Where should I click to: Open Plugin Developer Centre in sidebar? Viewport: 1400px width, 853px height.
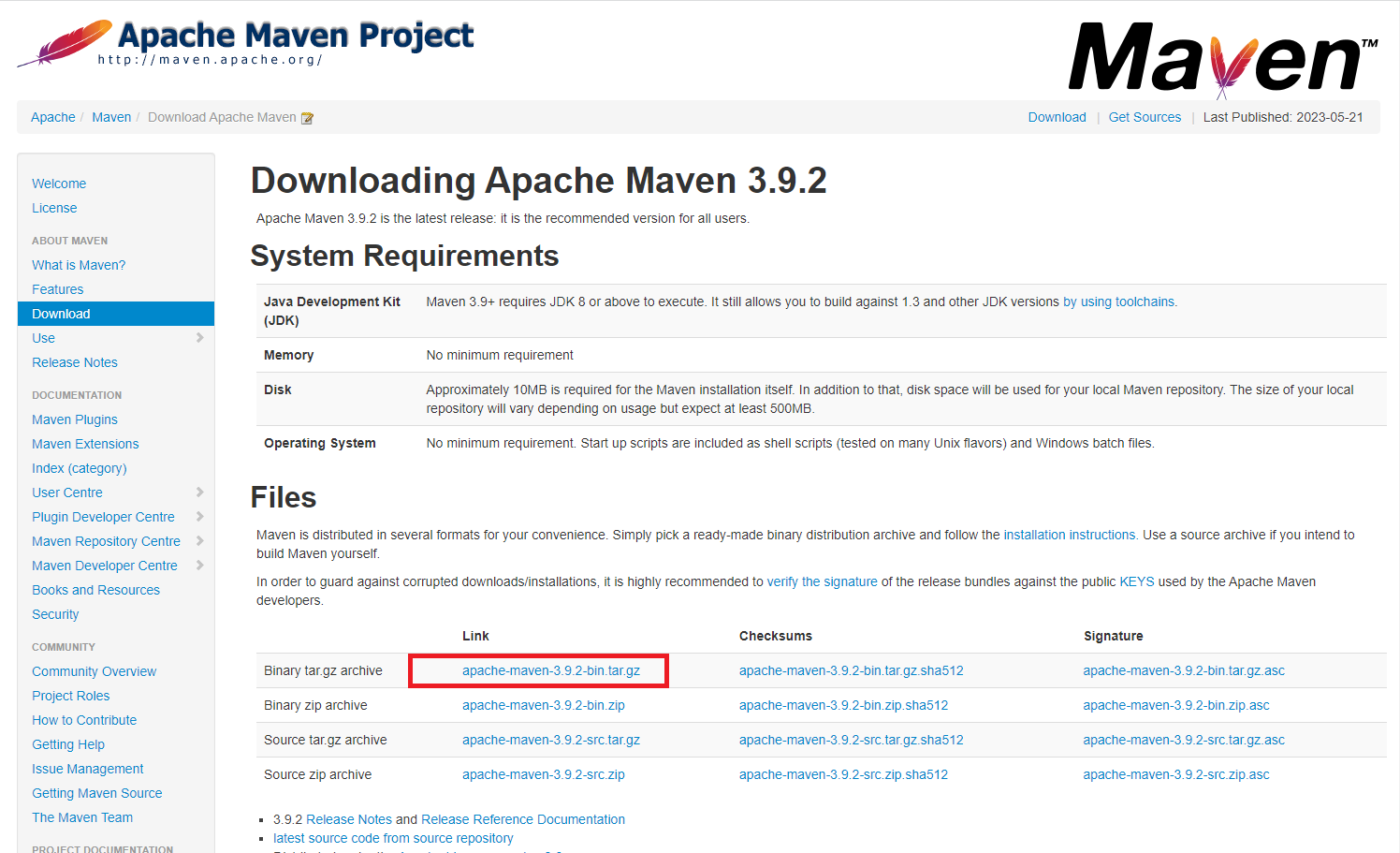tap(103, 517)
